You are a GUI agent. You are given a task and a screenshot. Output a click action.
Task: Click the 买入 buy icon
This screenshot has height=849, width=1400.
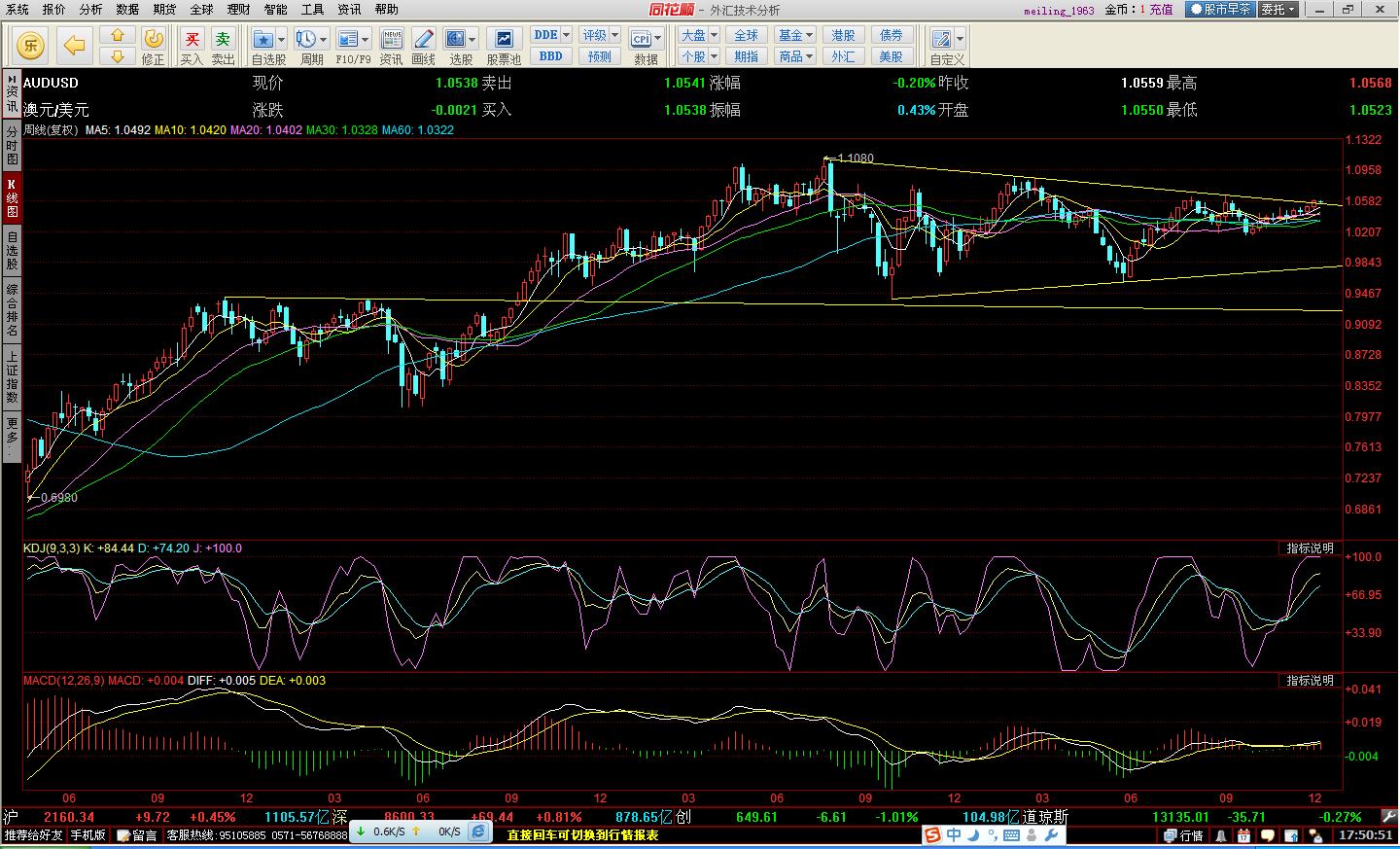pos(192,39)
